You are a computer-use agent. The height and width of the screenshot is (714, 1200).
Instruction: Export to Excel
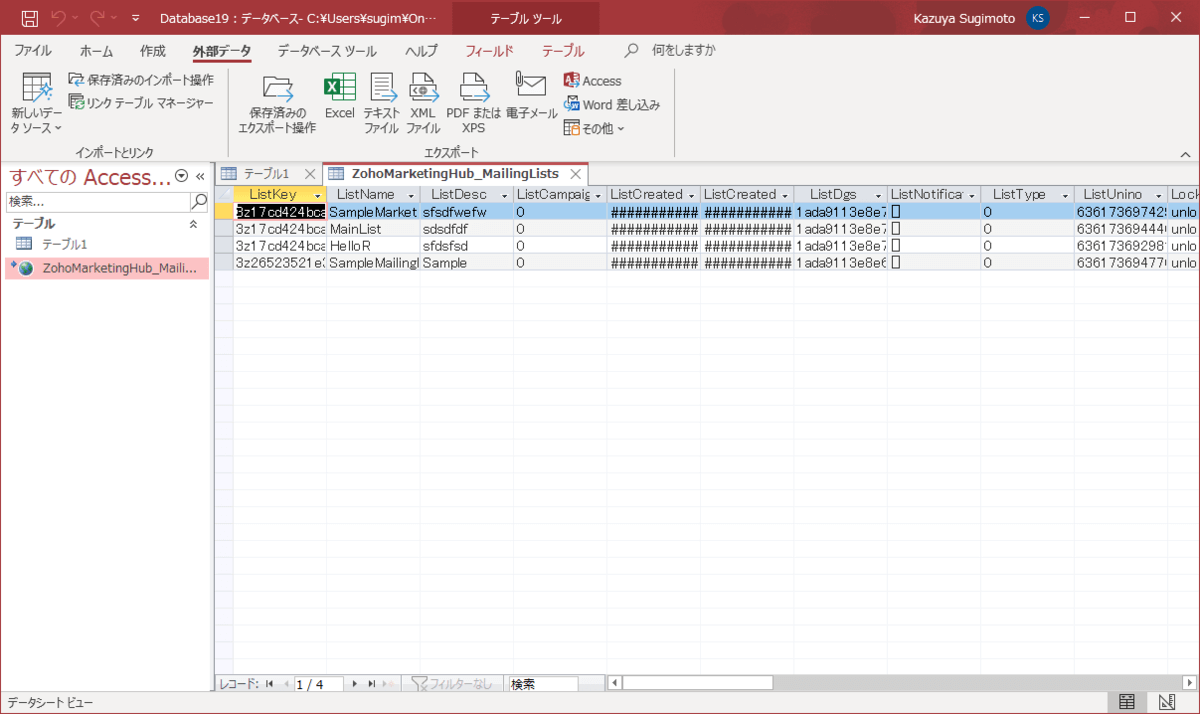(x=340, y=97)
